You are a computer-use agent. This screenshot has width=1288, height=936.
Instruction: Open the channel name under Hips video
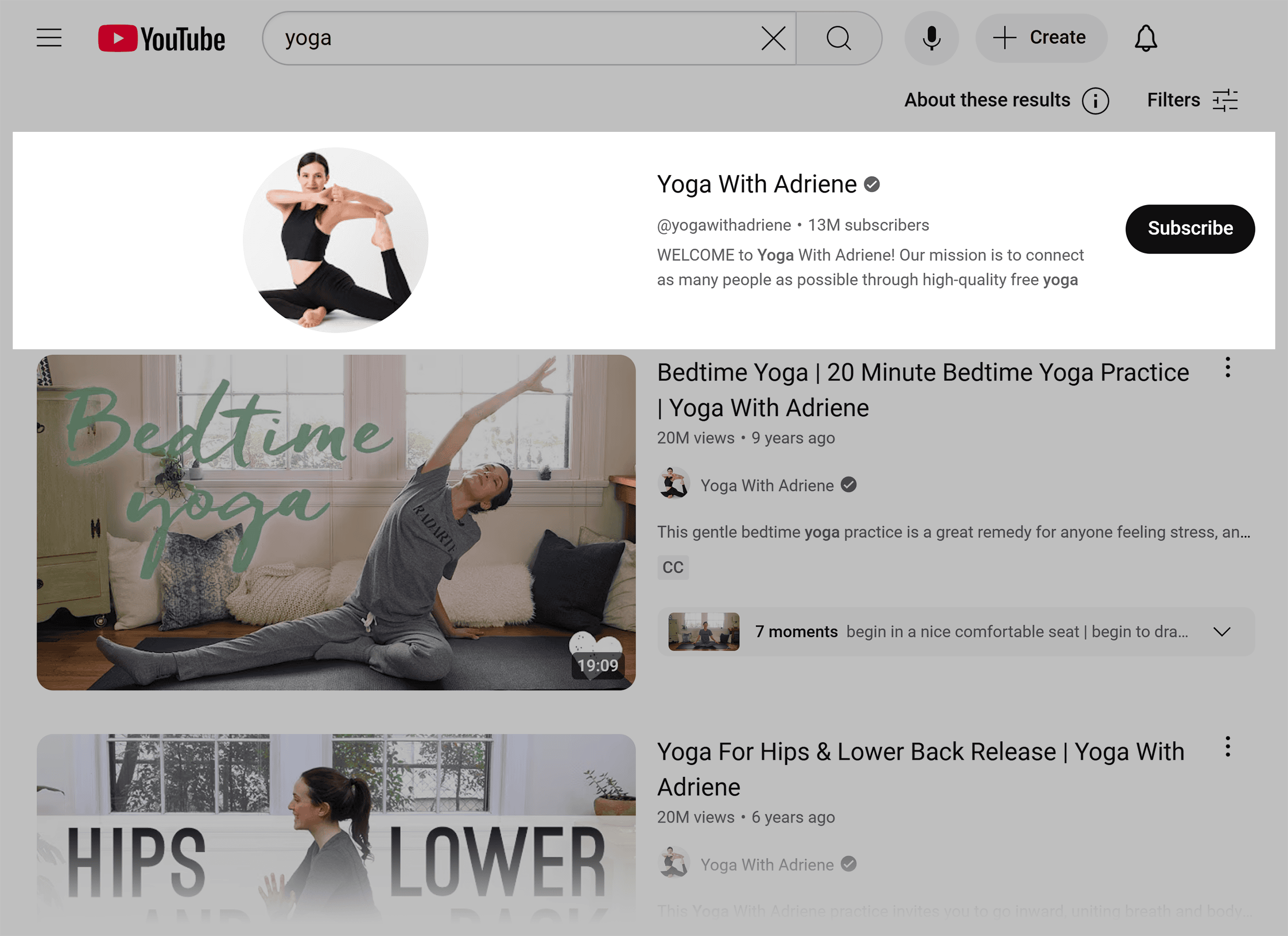(767, 864)
